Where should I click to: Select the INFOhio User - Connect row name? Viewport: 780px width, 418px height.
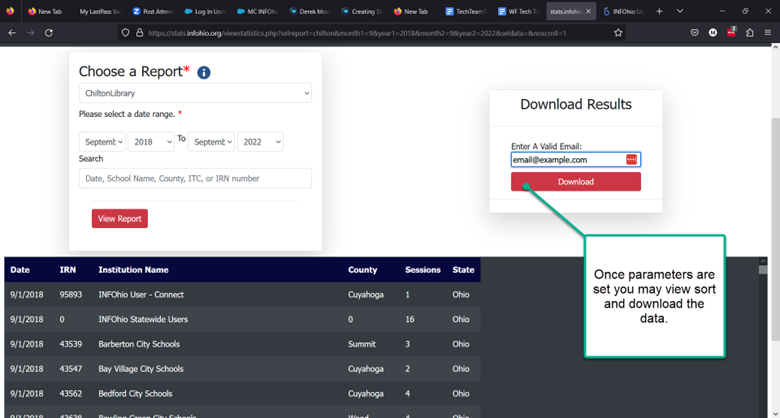coord(141,295)
